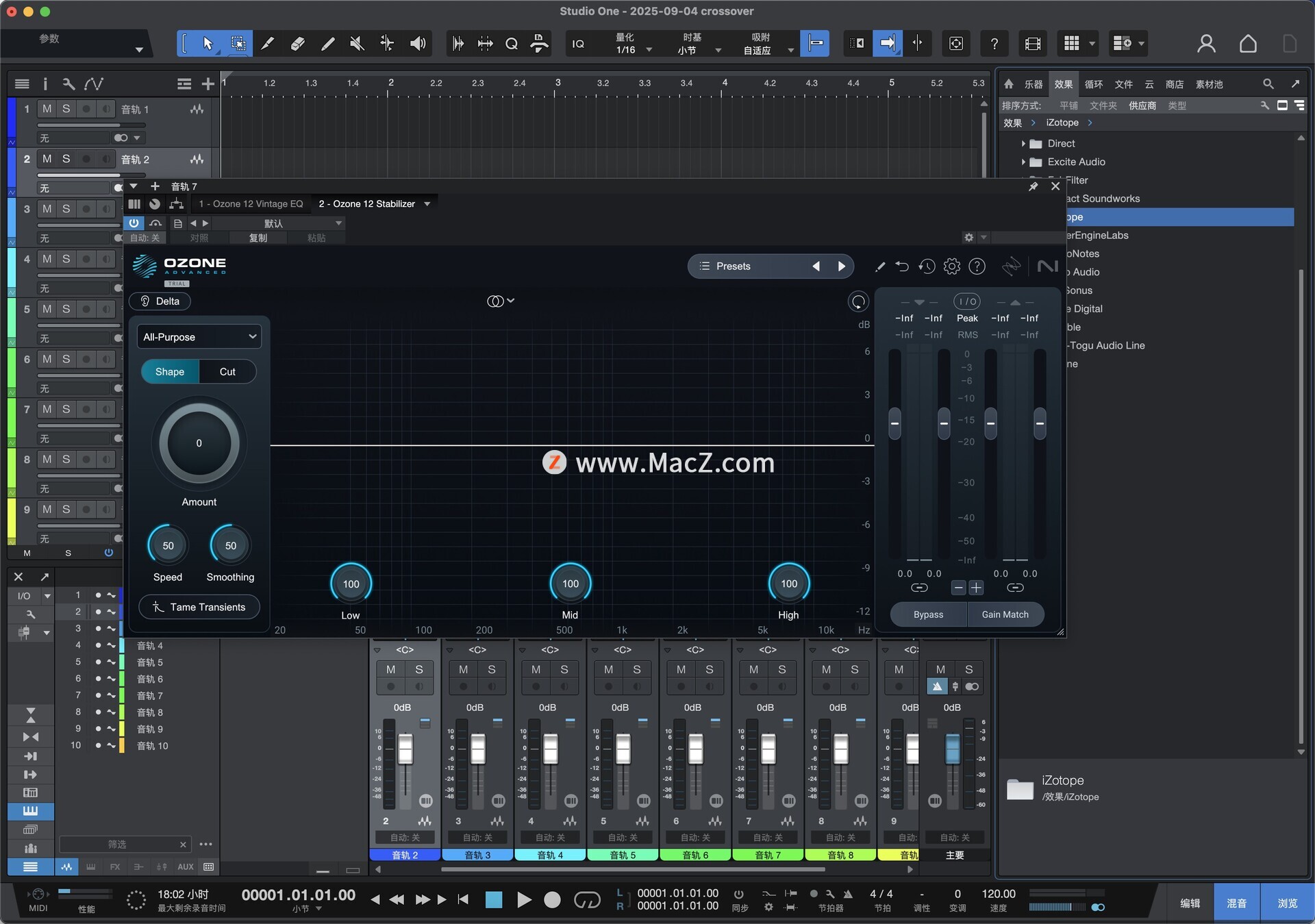
Task: Click Gain Match button
Action: 1005,615
